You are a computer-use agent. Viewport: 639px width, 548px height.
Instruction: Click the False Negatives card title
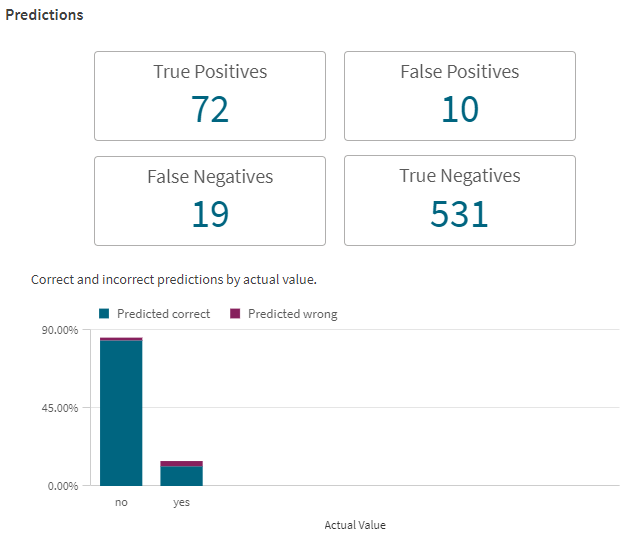(210, 177)
